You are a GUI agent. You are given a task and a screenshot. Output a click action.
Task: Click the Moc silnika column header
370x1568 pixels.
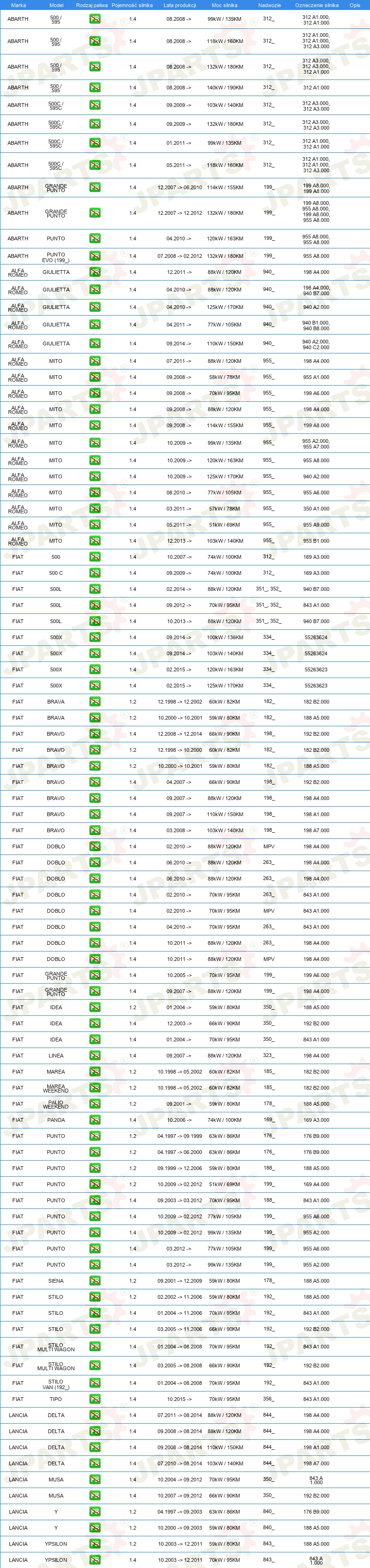225,5
